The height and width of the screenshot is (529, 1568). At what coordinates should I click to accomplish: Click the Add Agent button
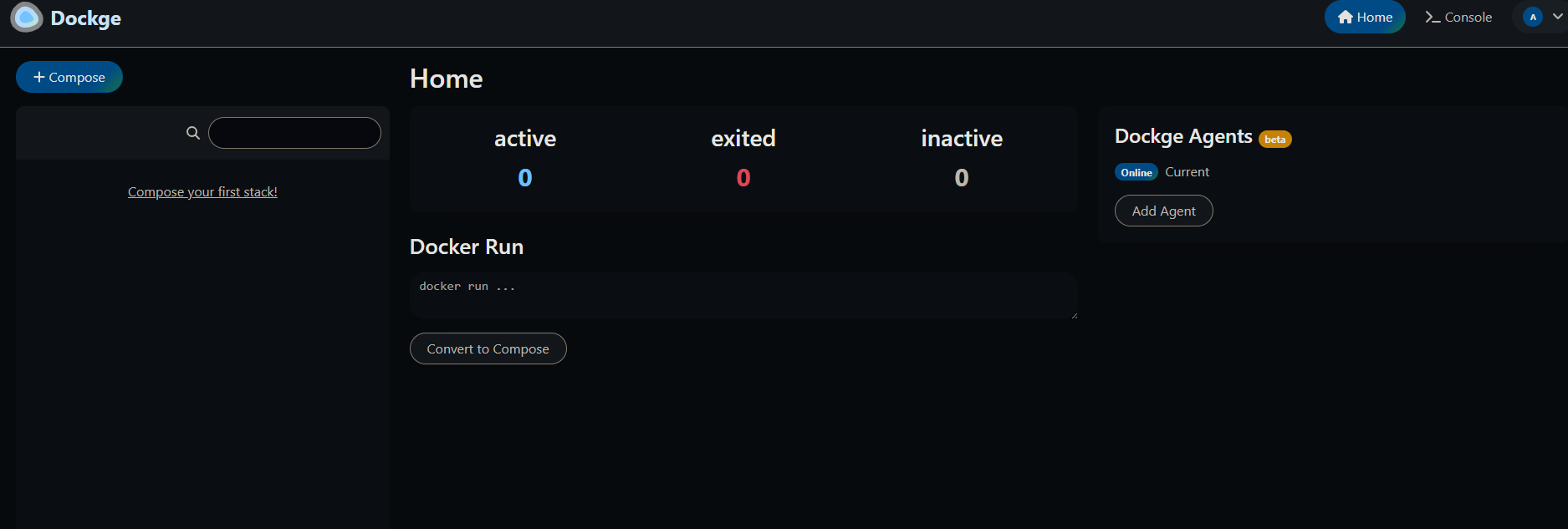coord(1163,211)
